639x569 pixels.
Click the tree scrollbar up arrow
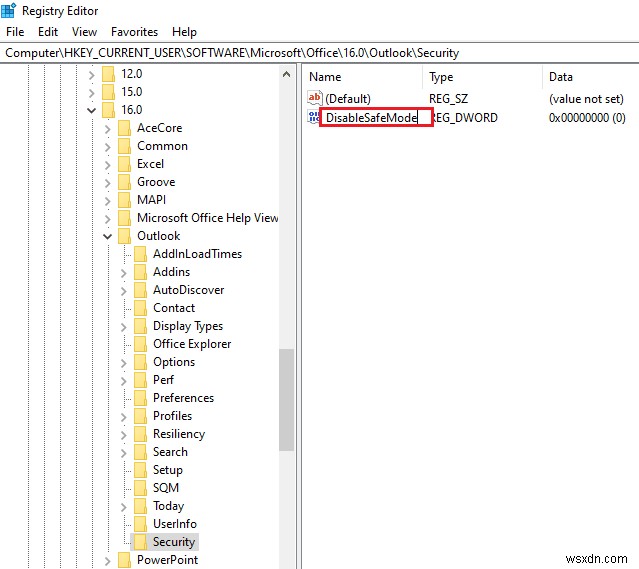coord(286,75)
